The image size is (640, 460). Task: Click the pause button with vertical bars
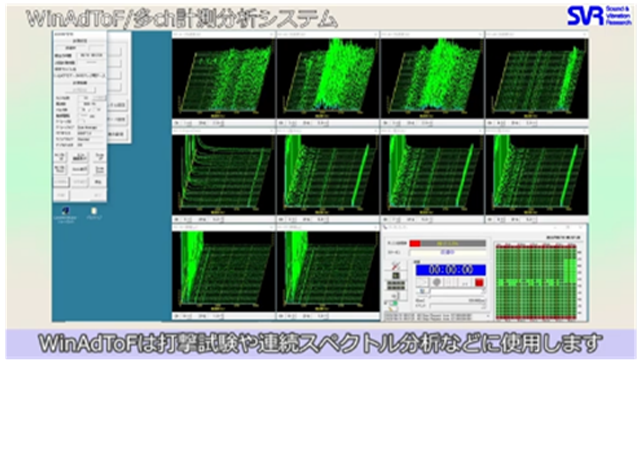(451, 282)
